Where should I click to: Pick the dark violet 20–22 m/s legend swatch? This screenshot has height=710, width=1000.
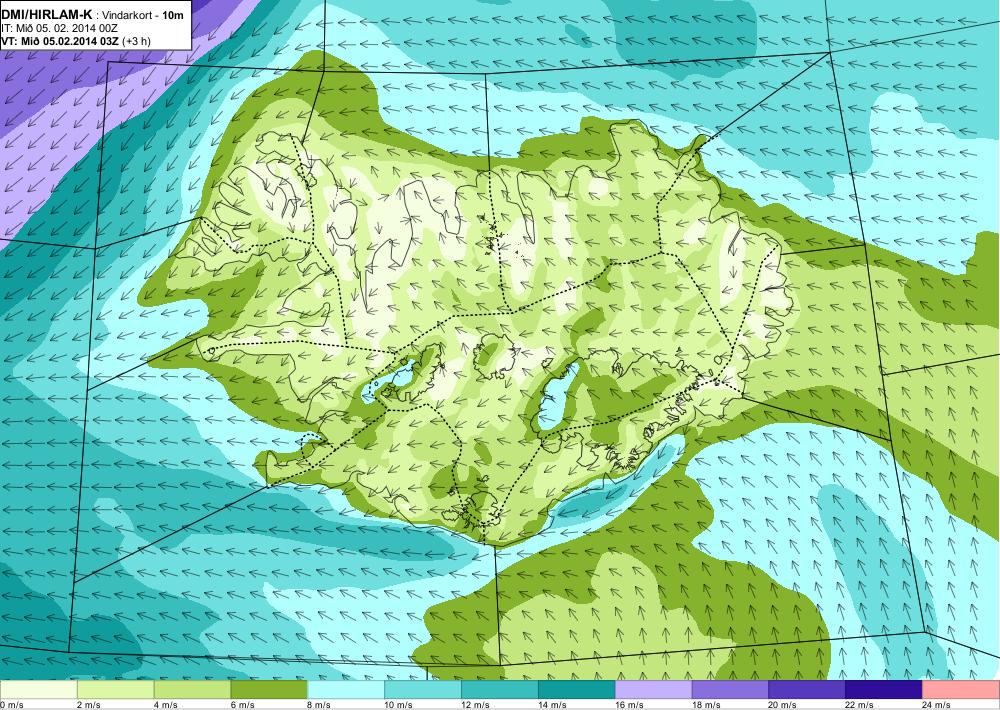[x=807, y=690]
